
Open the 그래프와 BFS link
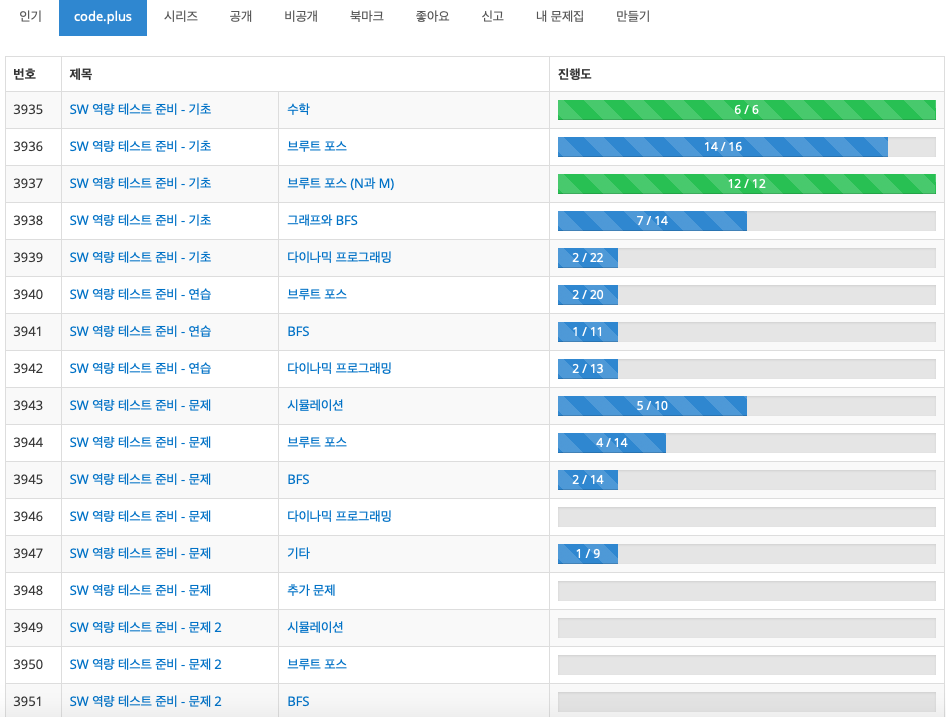click(x=322, y=220)
